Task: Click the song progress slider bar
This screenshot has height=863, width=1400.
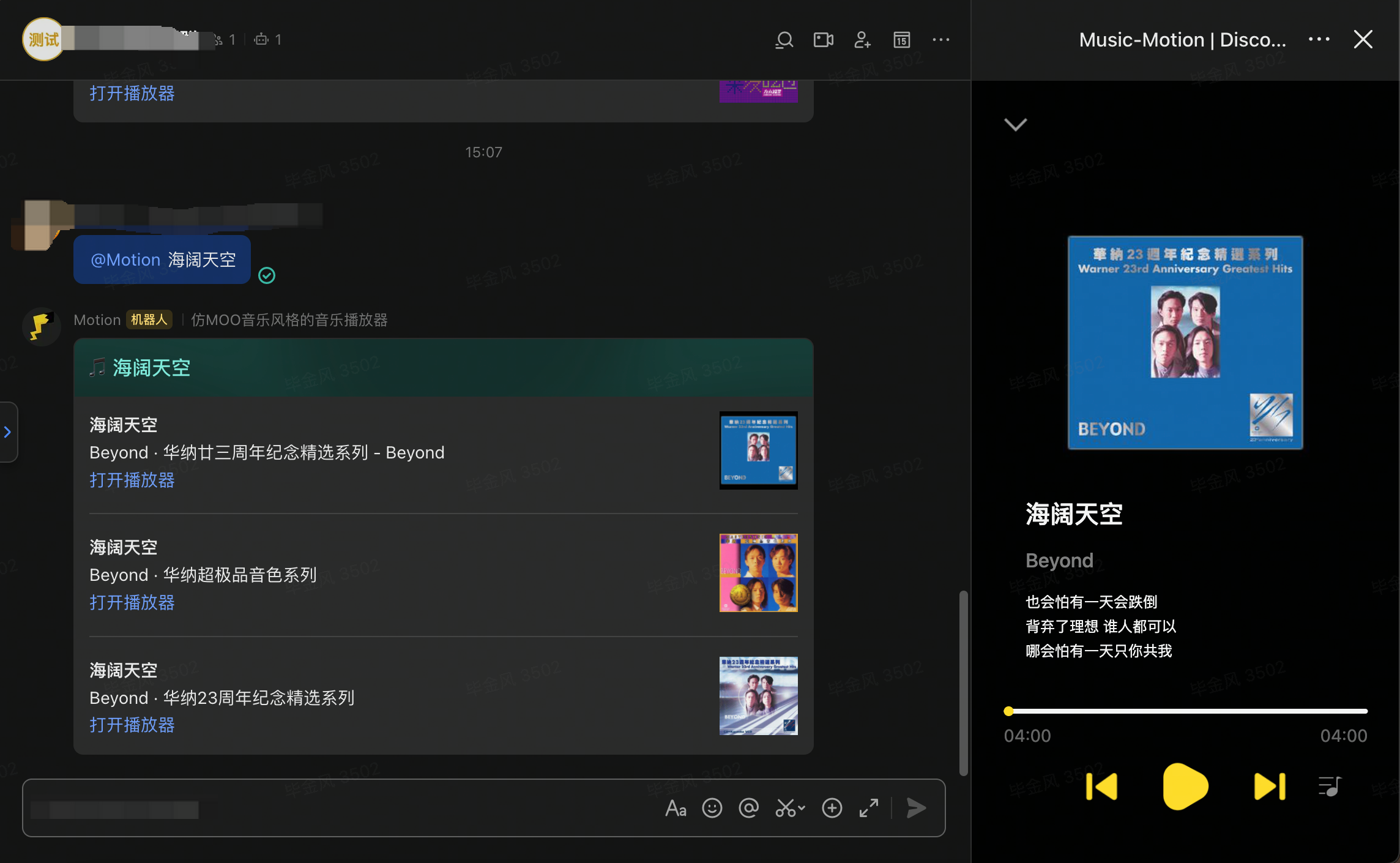Action: pos(1186,711)
